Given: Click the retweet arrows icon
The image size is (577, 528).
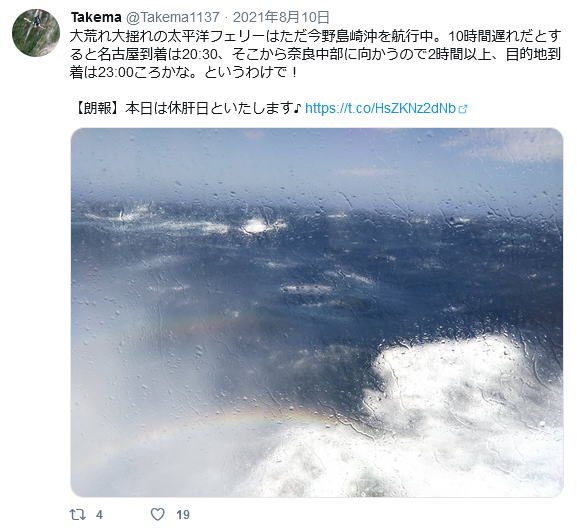Looking at the screenshot, I should coord(78,514).
